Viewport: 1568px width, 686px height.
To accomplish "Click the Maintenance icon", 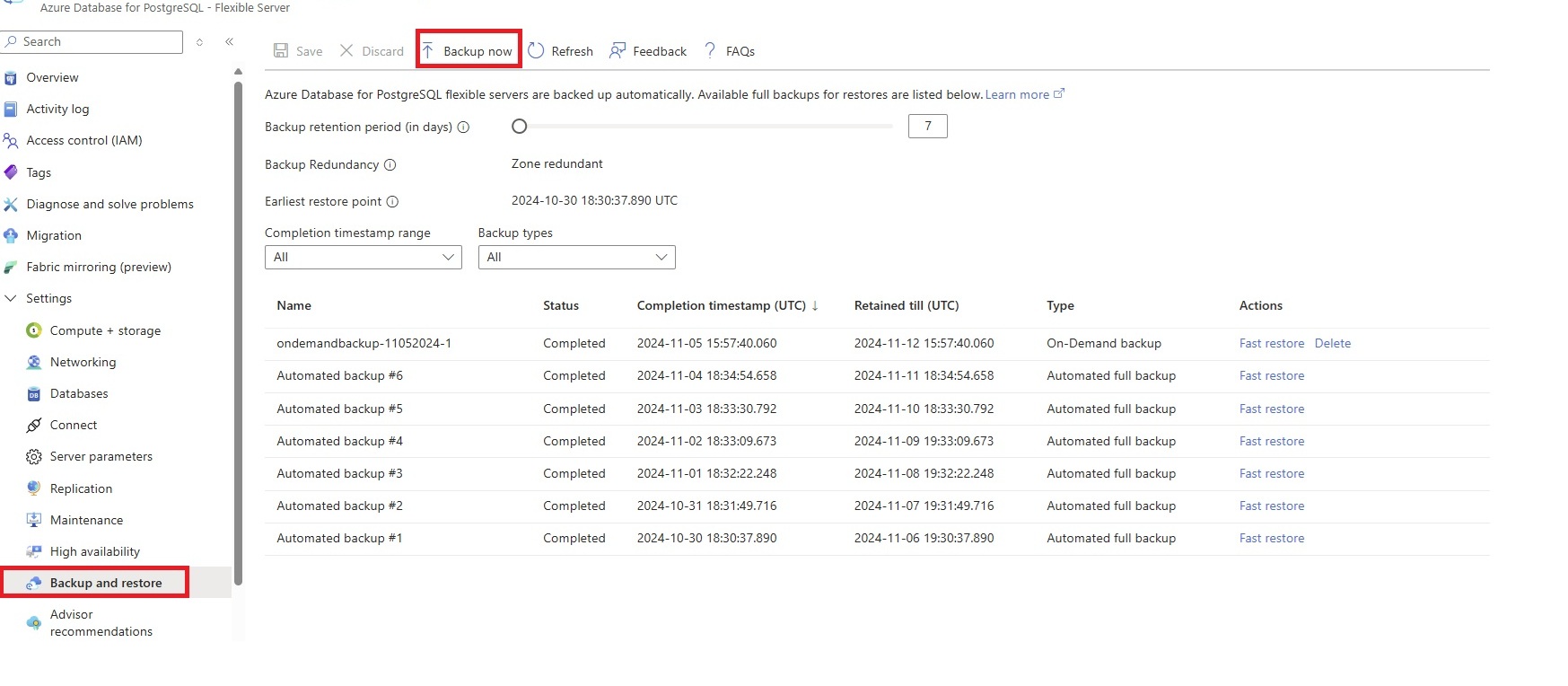I will pyautogui.click(x=34, y=520).
